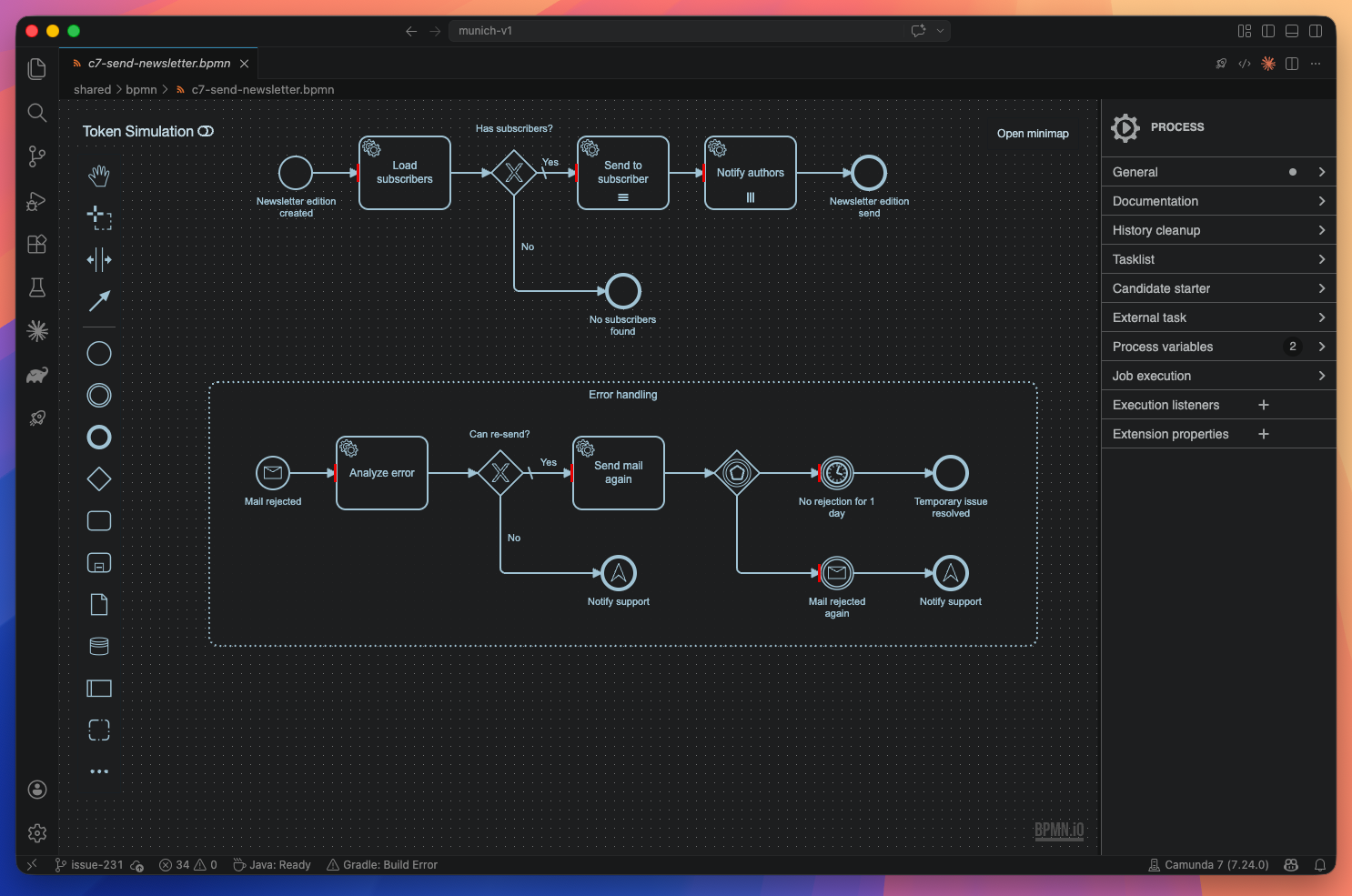The image size is (1352, 896).
Task: Open the command center dropdown chevron
Action: click(941, 31)
